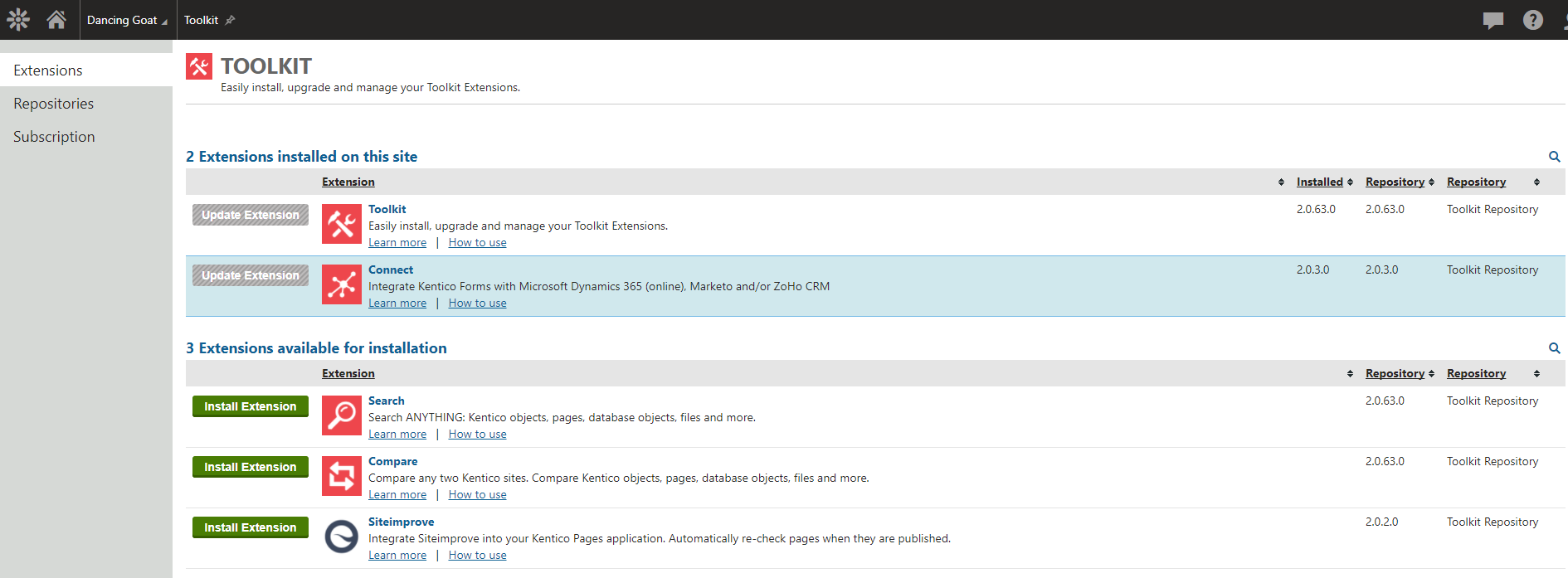Click Update Extension for Toolkit
Viewport: 1568px width, 578px height.
click(251, 215)
